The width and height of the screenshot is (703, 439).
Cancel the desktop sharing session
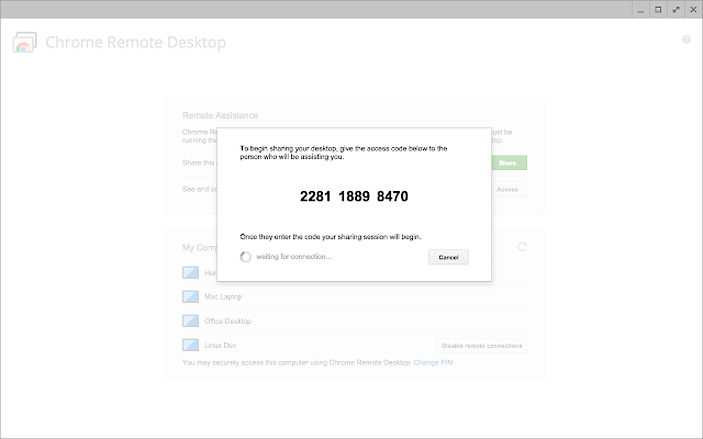(x=448, y=257)
